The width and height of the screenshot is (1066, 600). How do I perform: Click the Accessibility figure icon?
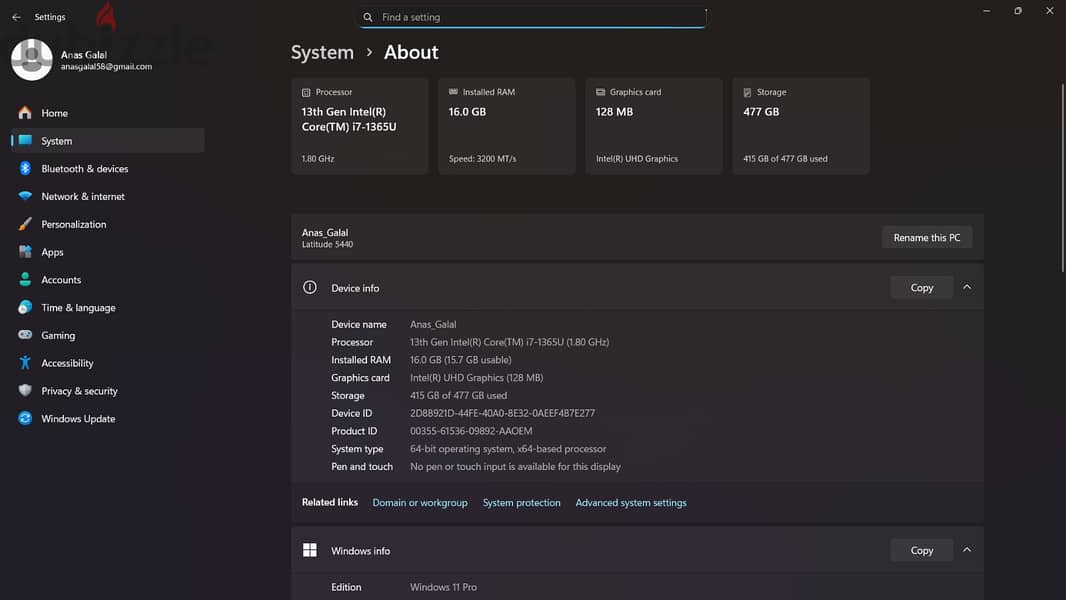pos(25,363)
